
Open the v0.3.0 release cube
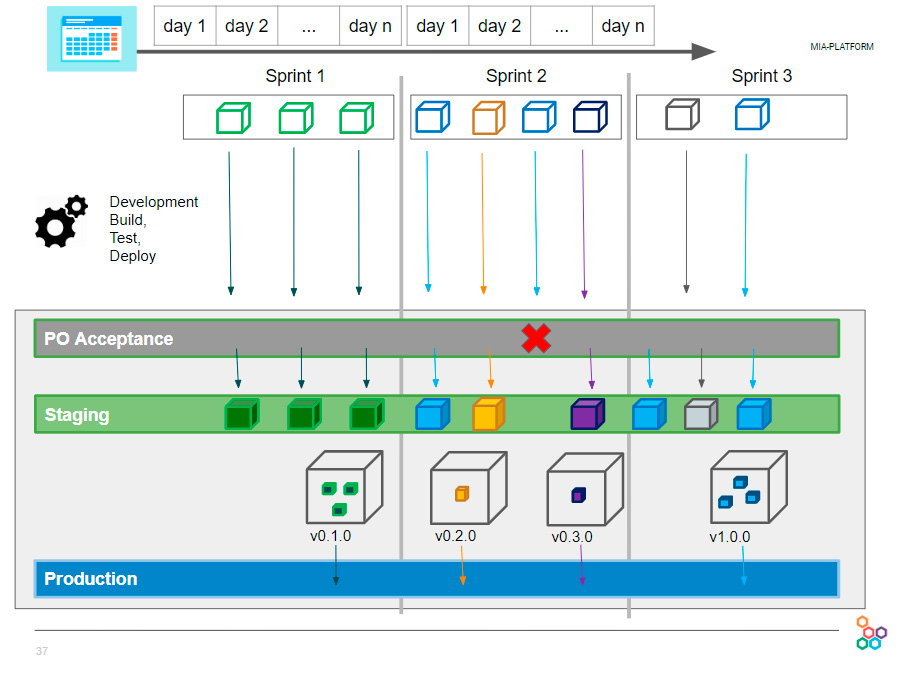(x=585, y=489)
